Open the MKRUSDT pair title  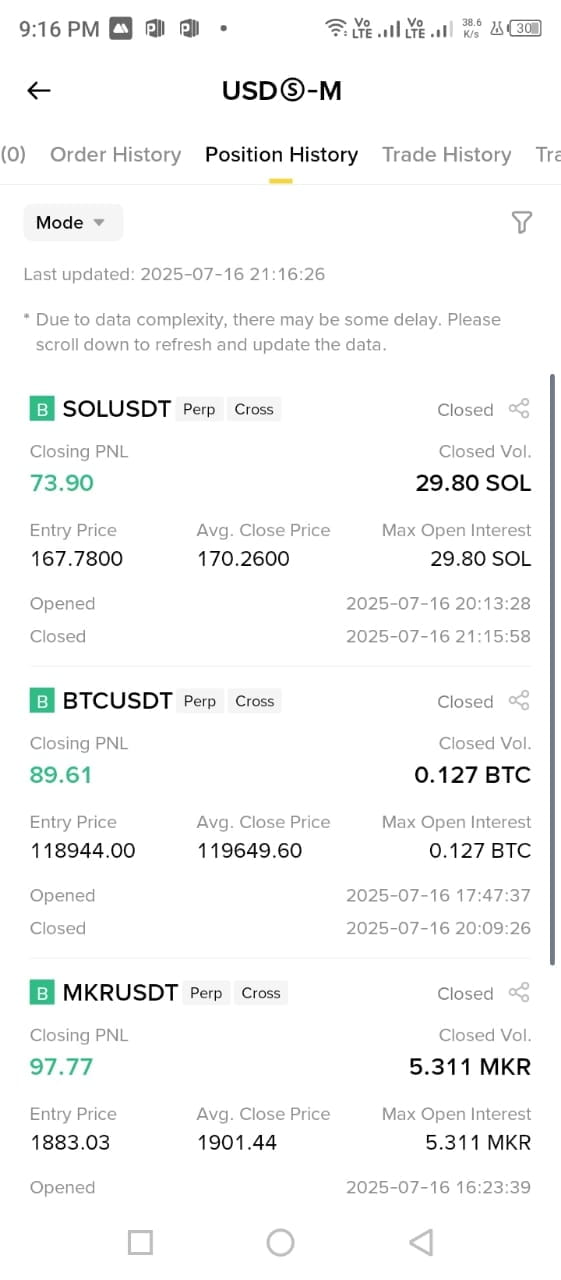(120, 993)
